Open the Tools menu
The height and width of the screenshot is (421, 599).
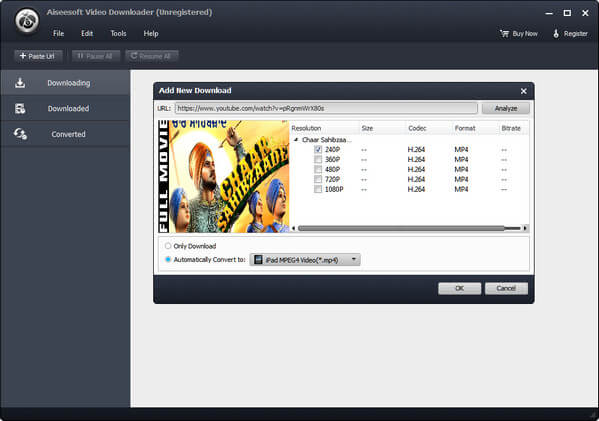pos(118,34)
